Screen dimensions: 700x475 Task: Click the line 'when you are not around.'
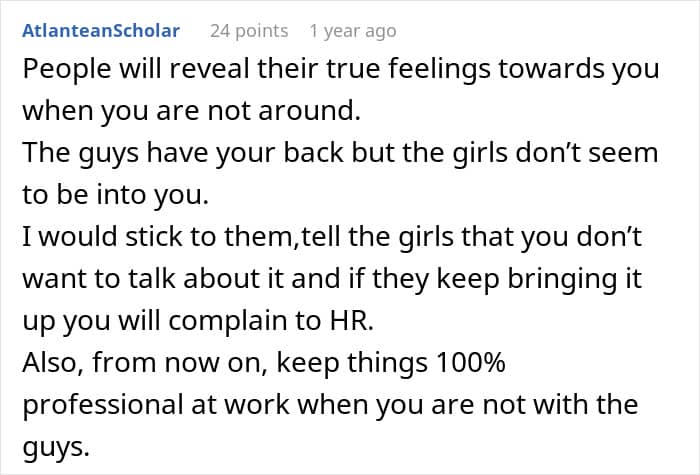tap(192, 111)
